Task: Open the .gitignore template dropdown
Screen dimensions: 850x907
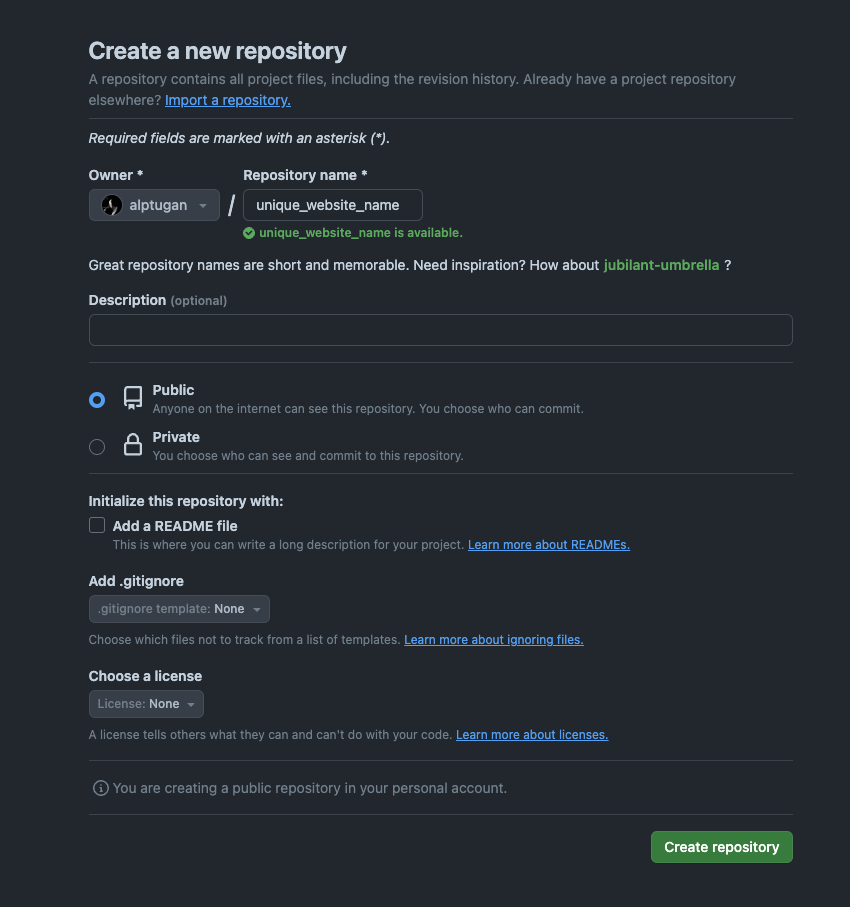Action: pos(179,609)
